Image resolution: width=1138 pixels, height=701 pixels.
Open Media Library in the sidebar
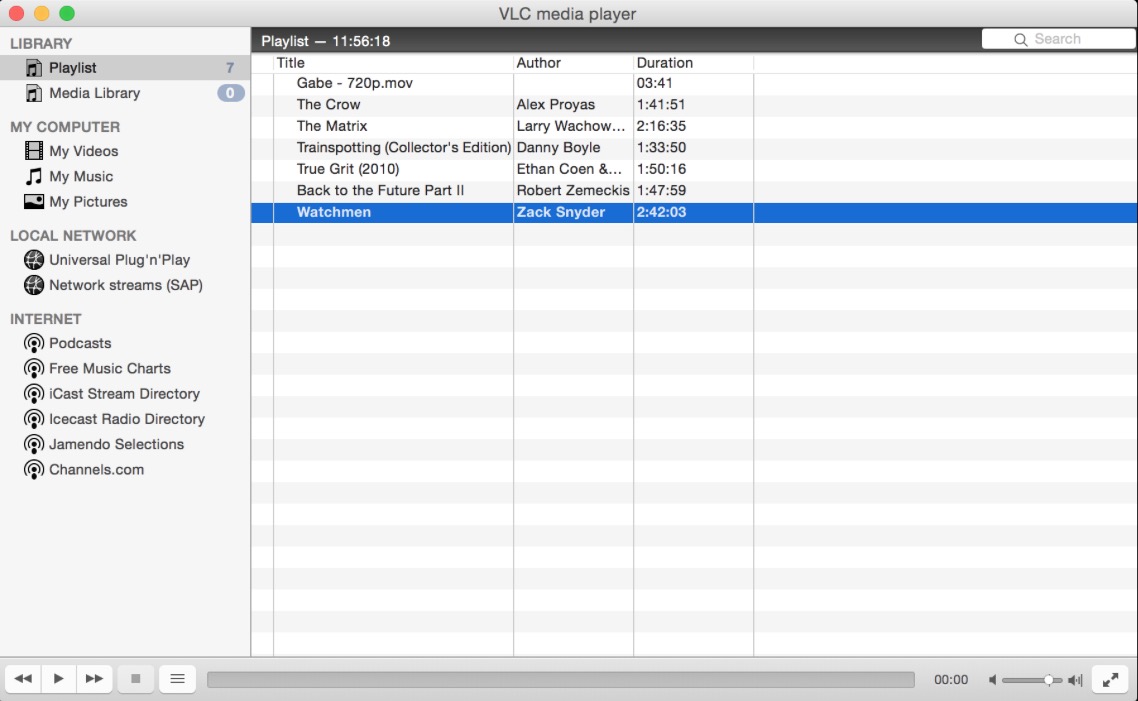point(125,93)
